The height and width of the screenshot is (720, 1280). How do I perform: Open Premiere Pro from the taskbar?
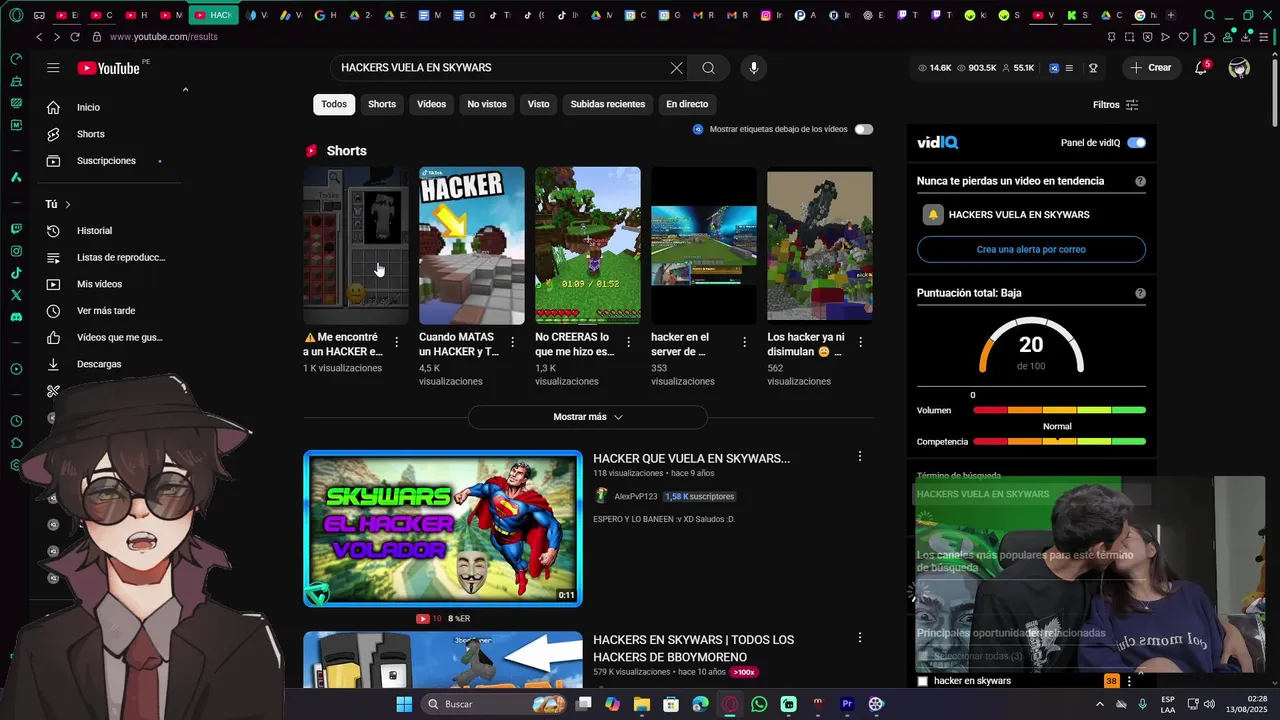pos(847,704)
